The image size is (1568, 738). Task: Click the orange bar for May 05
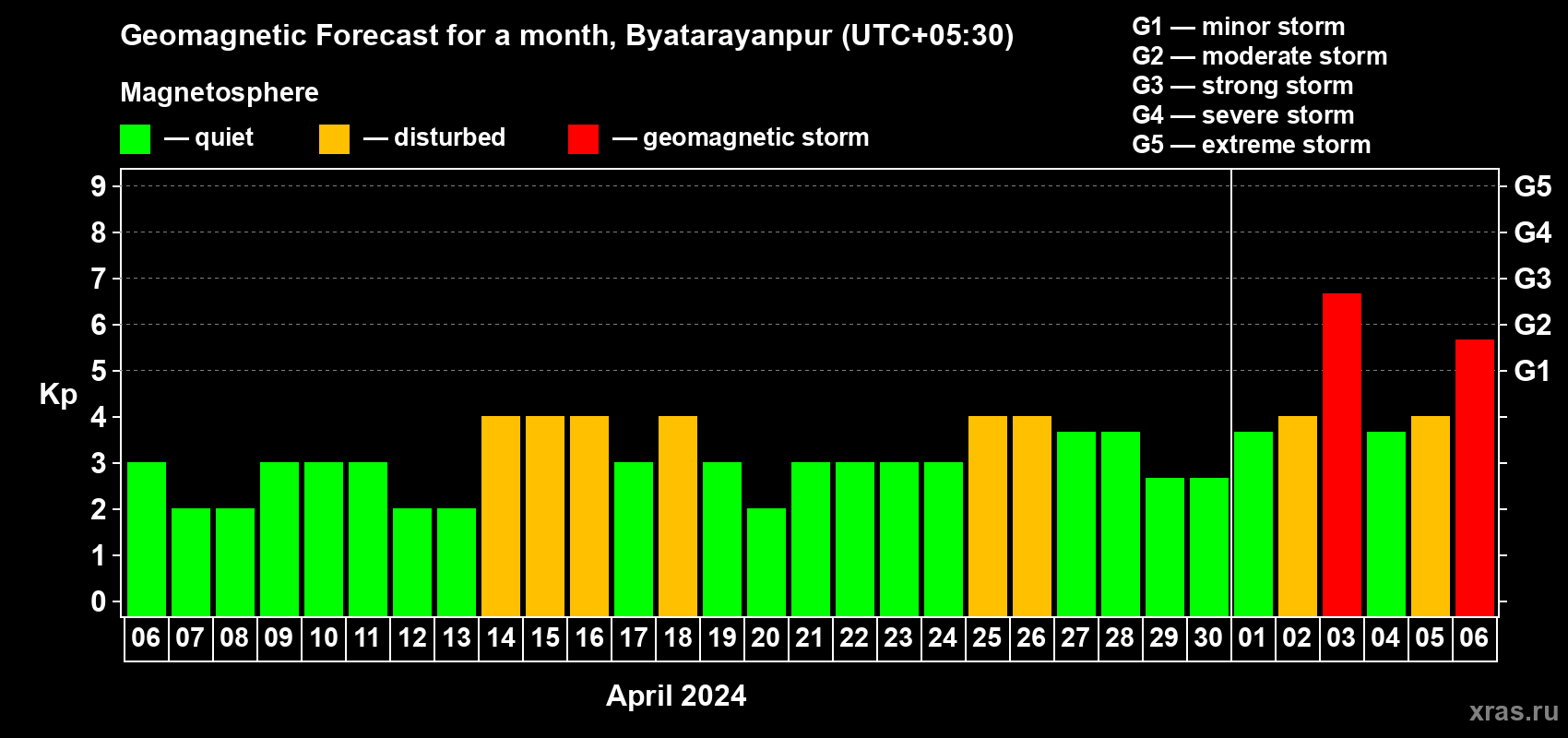(x=1431, y=517)
